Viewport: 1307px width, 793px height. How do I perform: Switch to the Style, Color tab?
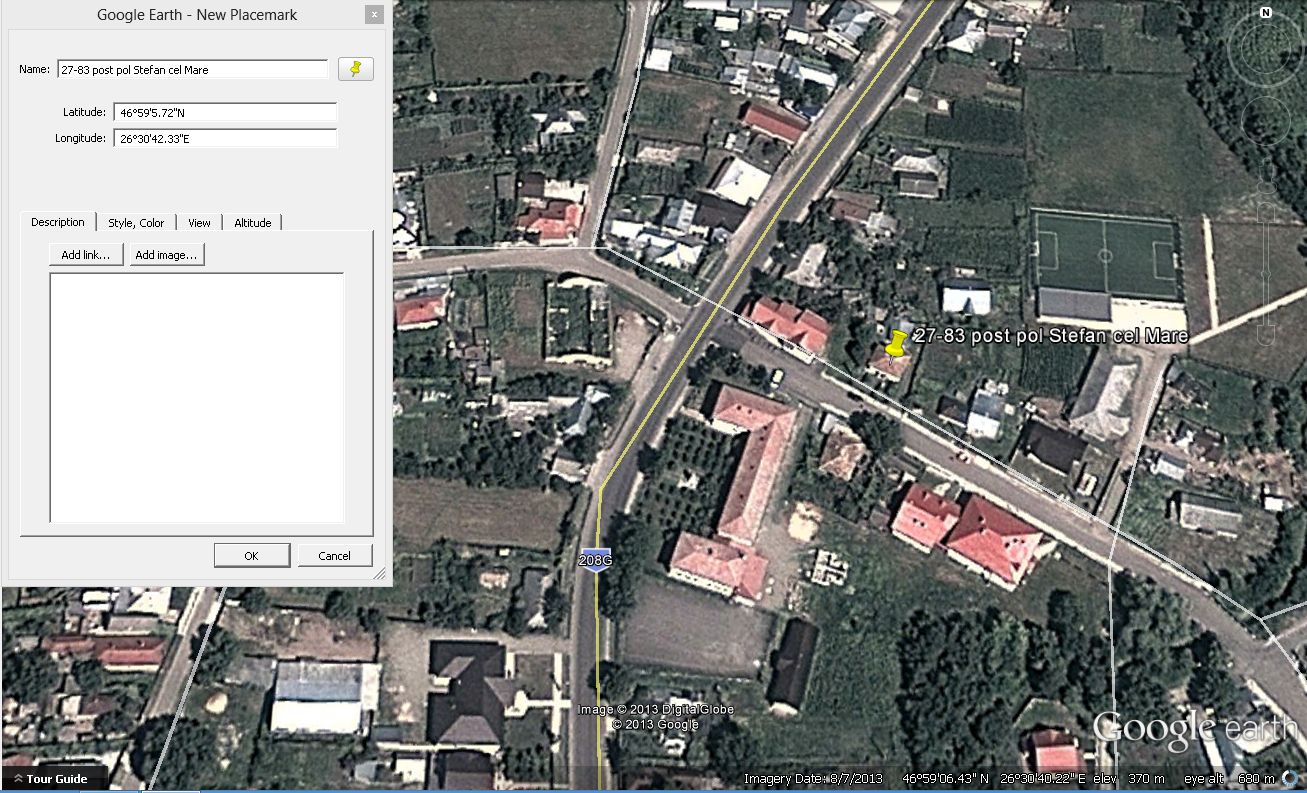coord(136,223)
